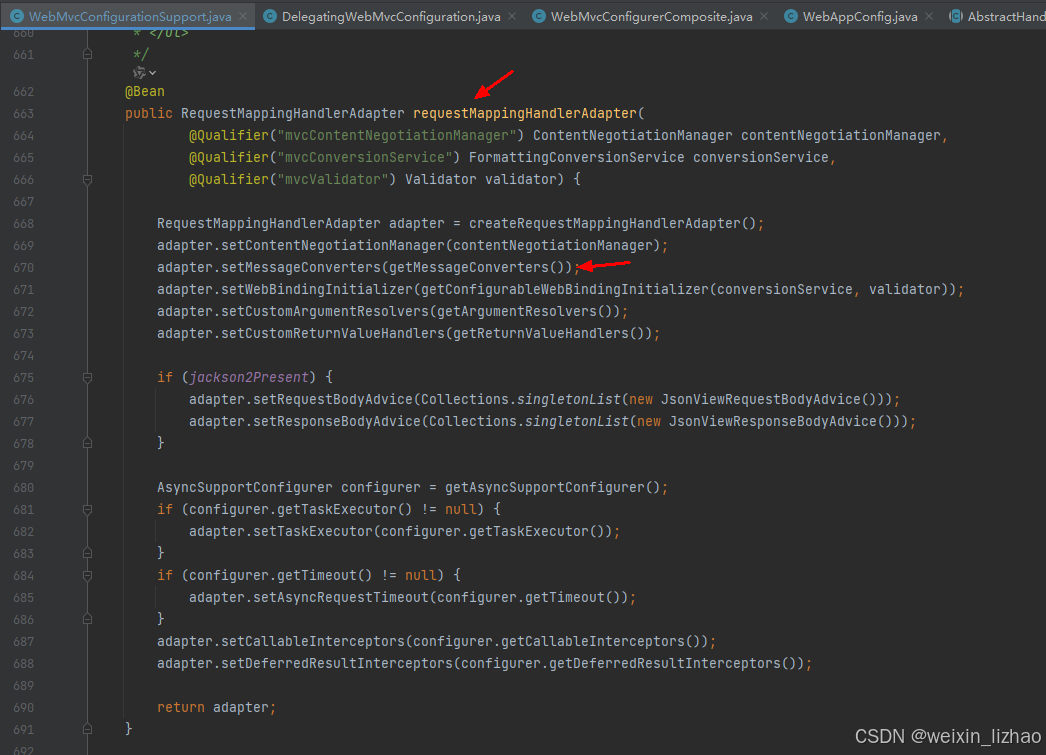Collapse getTaskExecutor if block at line 681
Screen dimensions: 1046x755
tap(87, 510)
